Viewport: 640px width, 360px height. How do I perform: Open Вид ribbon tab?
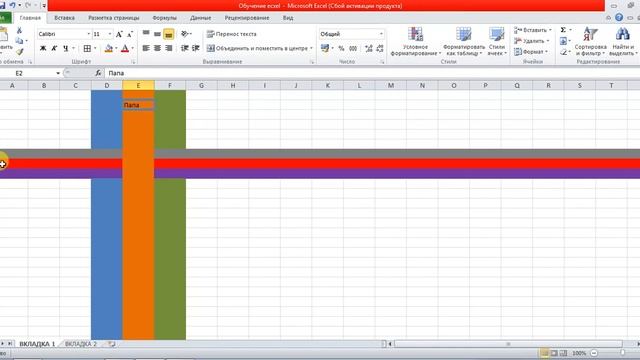(288, 18)
